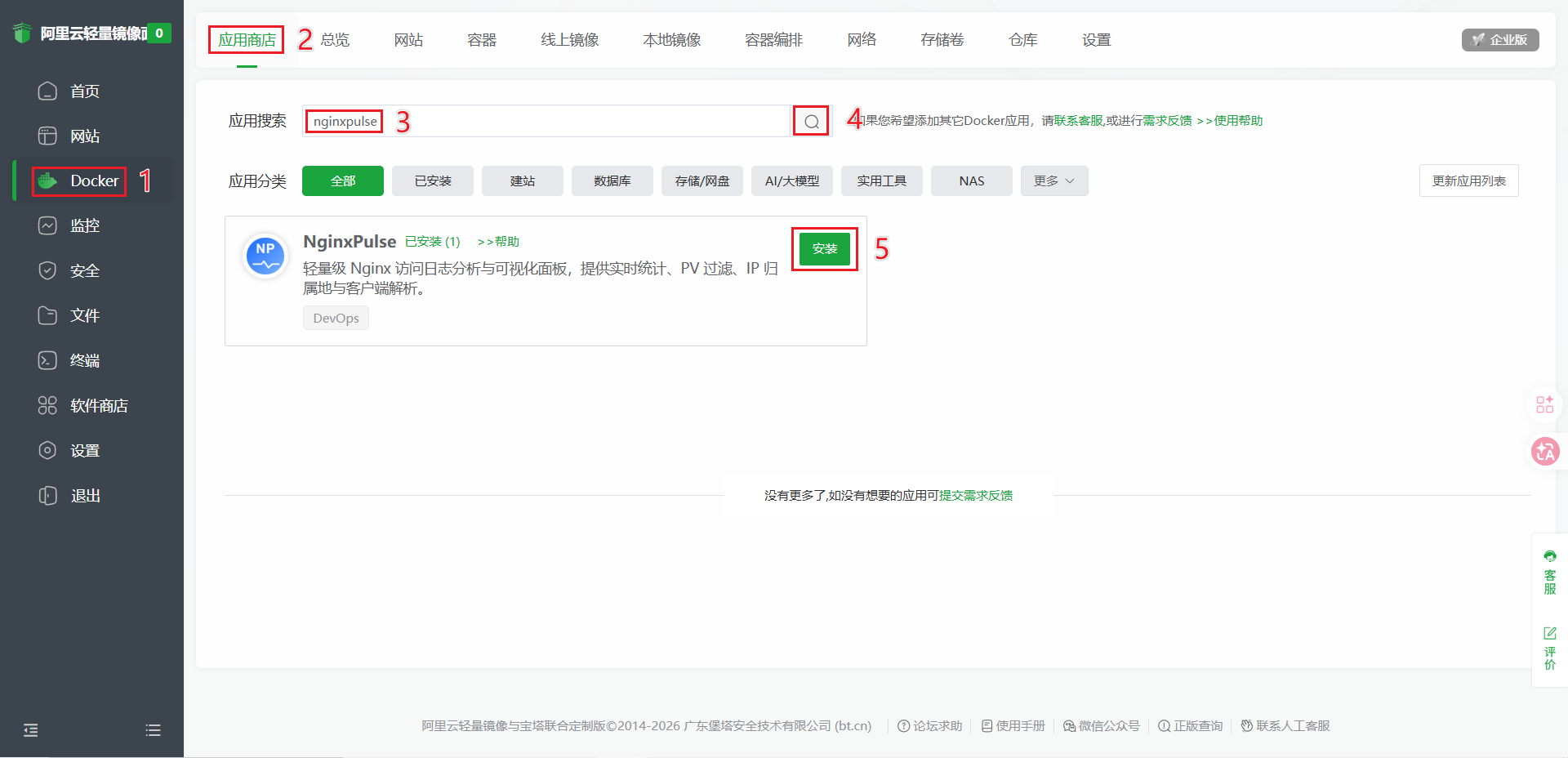
Task: Open the top 网站 tab
Action: coord(408,39)
